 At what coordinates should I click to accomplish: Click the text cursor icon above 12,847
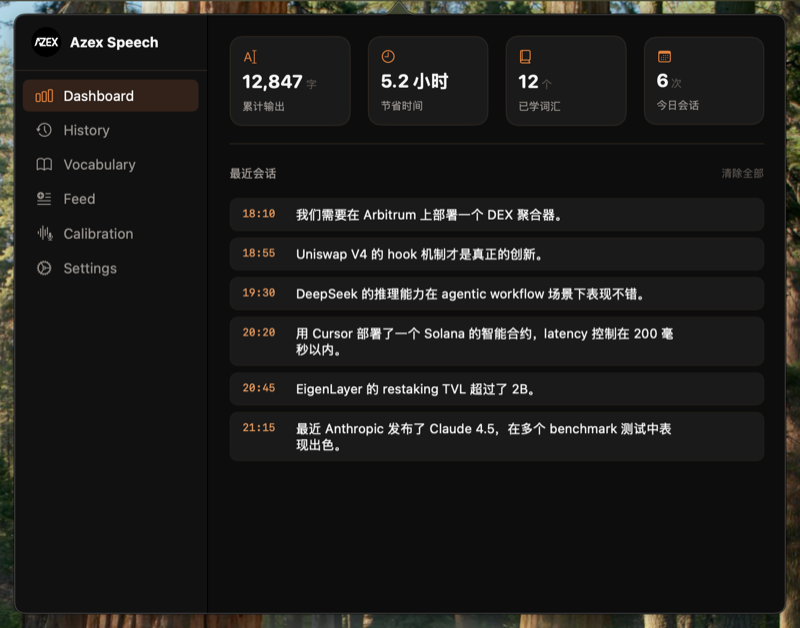coord(250,57)
